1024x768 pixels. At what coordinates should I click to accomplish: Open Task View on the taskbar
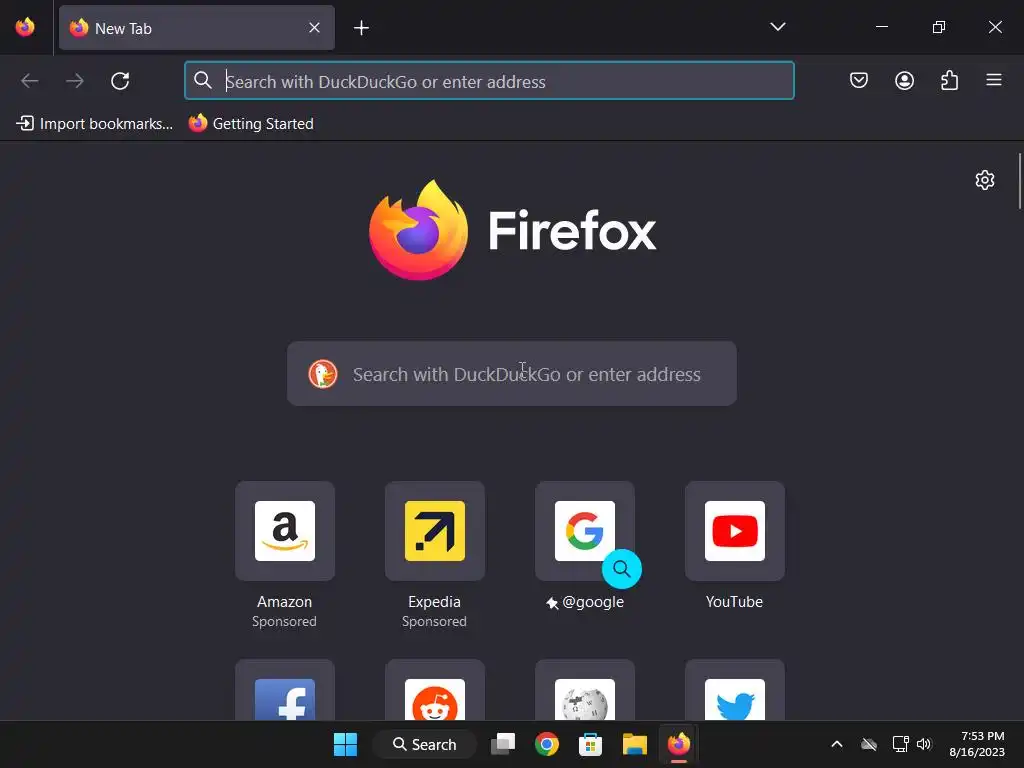[503, 744]
